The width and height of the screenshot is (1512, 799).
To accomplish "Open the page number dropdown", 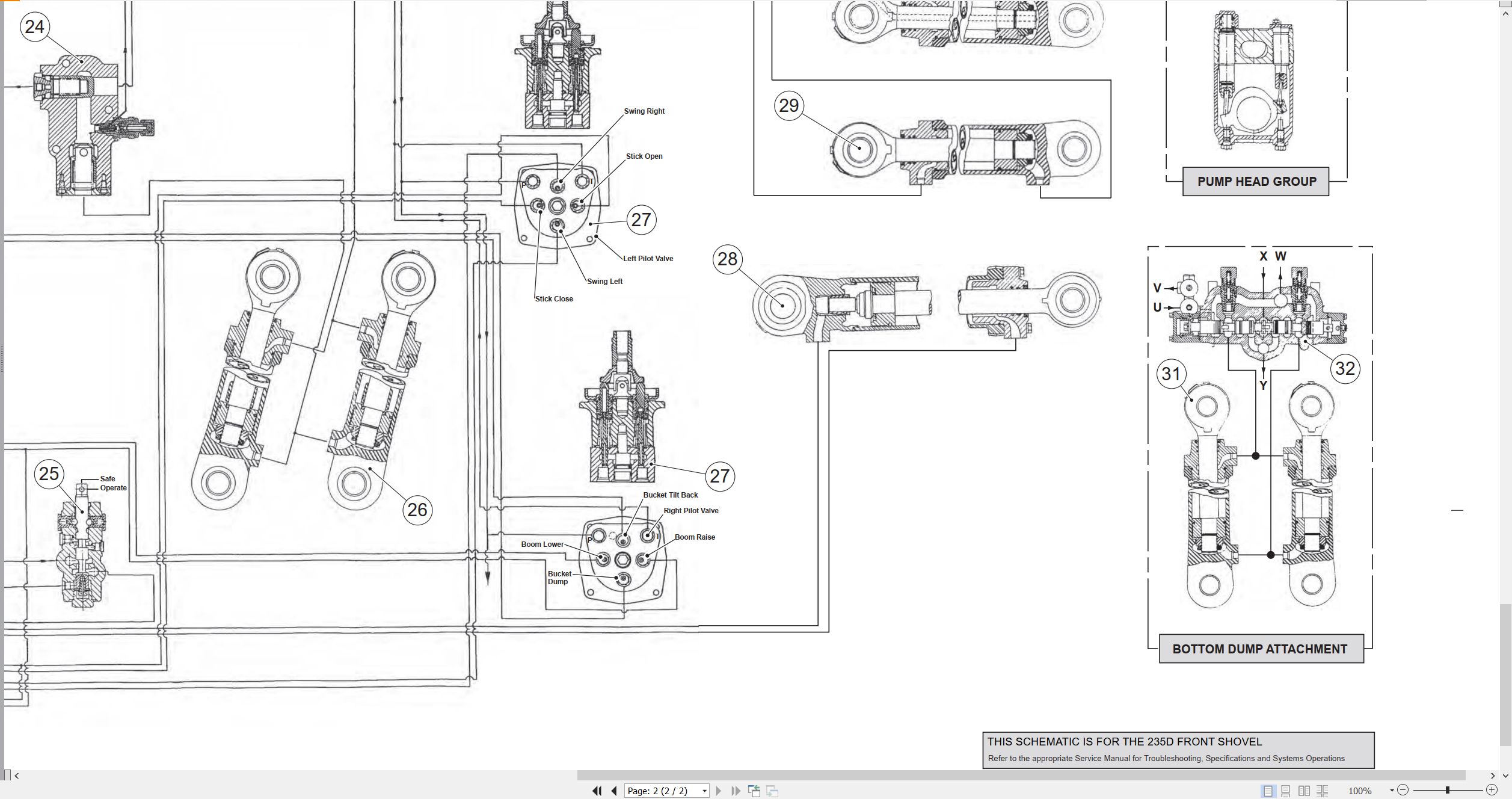I will pos(704,791).
